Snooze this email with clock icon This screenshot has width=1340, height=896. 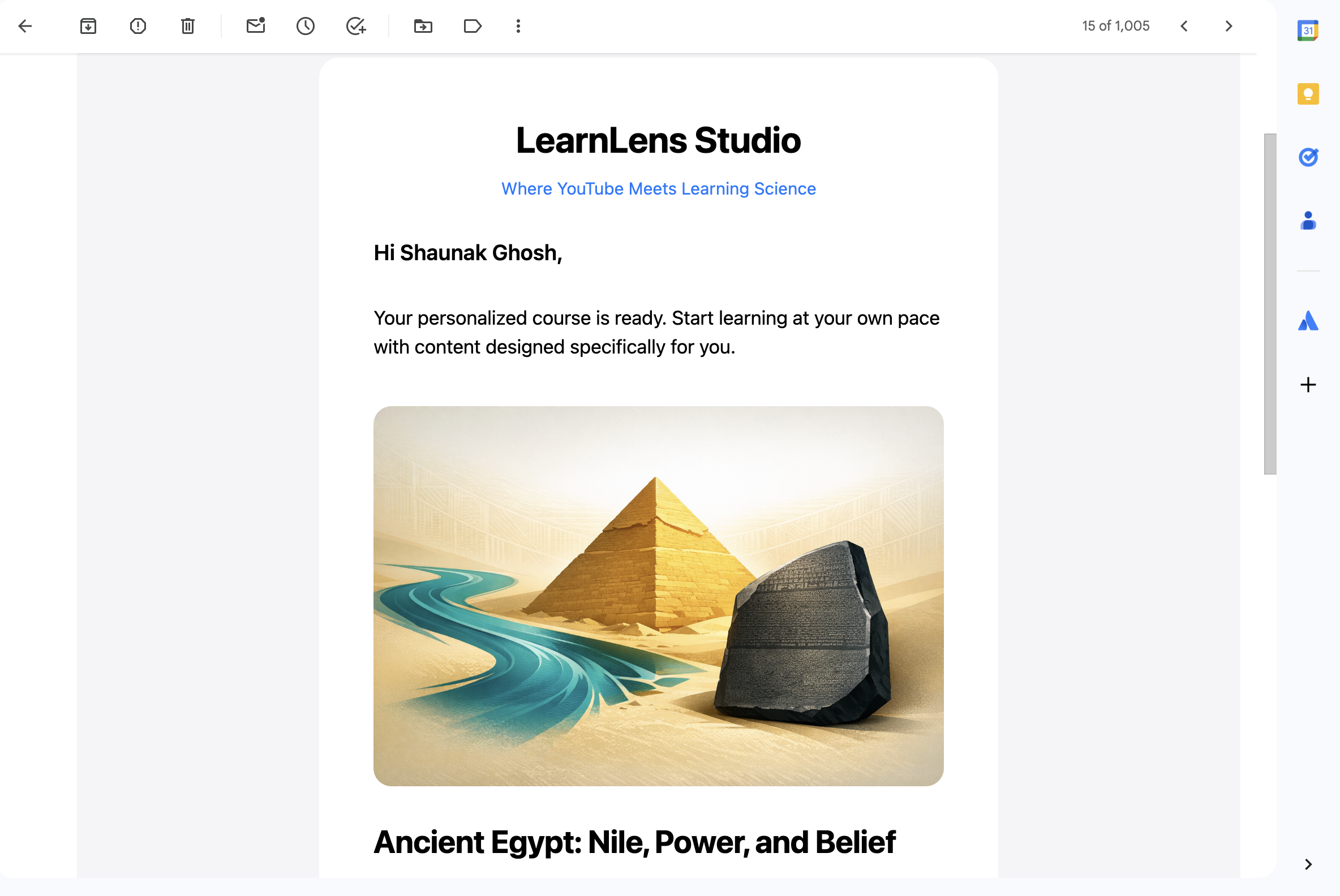click(x=305, y=25)
